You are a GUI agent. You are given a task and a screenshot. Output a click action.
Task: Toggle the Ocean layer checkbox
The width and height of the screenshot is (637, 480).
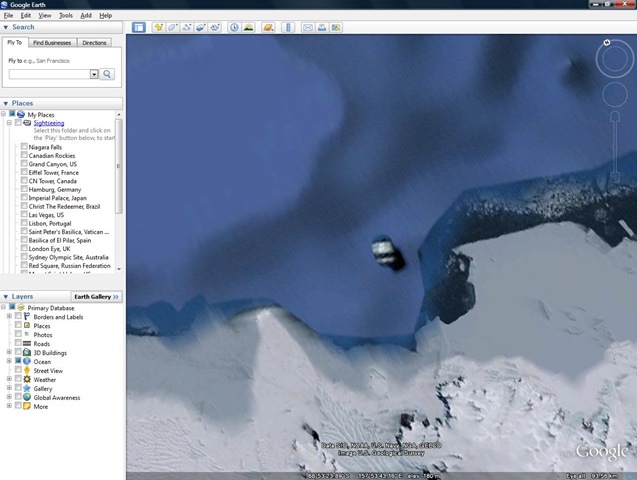coord(18,360)
